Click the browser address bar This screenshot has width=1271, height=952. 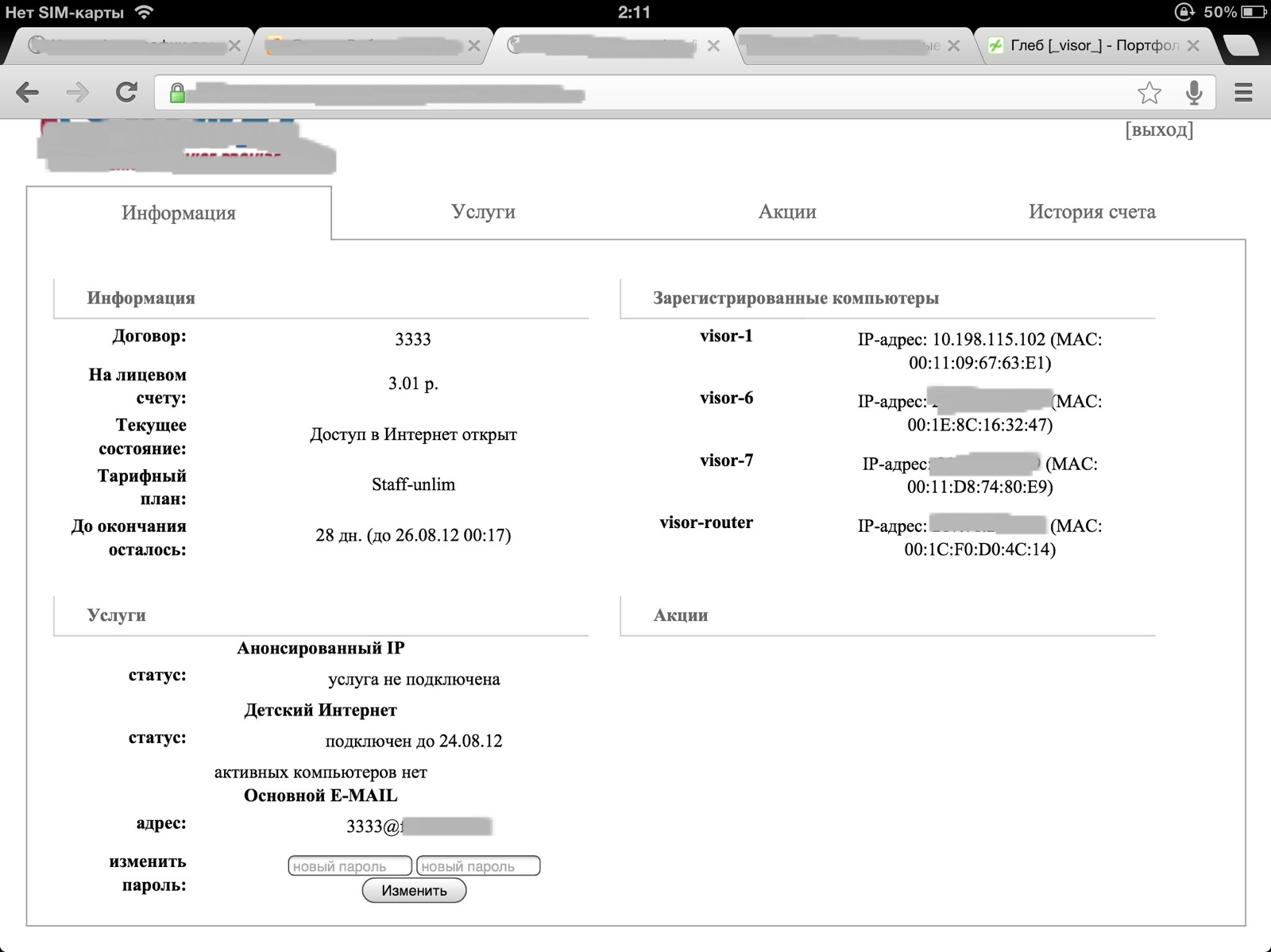[685, 93]
